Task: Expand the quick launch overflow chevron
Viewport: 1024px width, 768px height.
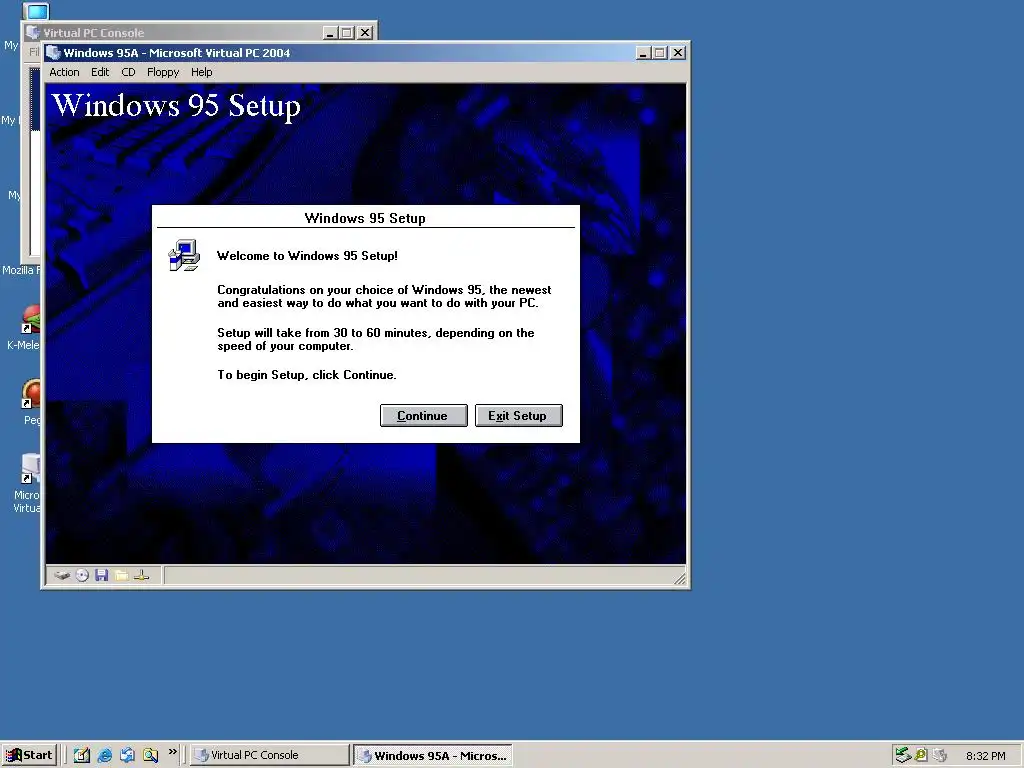Action: click(x=172, y=752)
